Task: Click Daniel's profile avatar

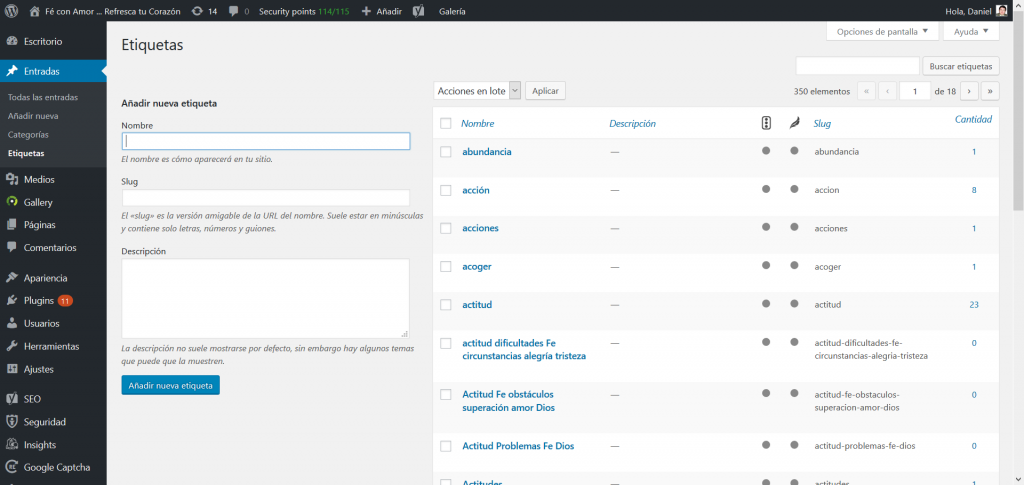Action: (x=1002, y=11)
